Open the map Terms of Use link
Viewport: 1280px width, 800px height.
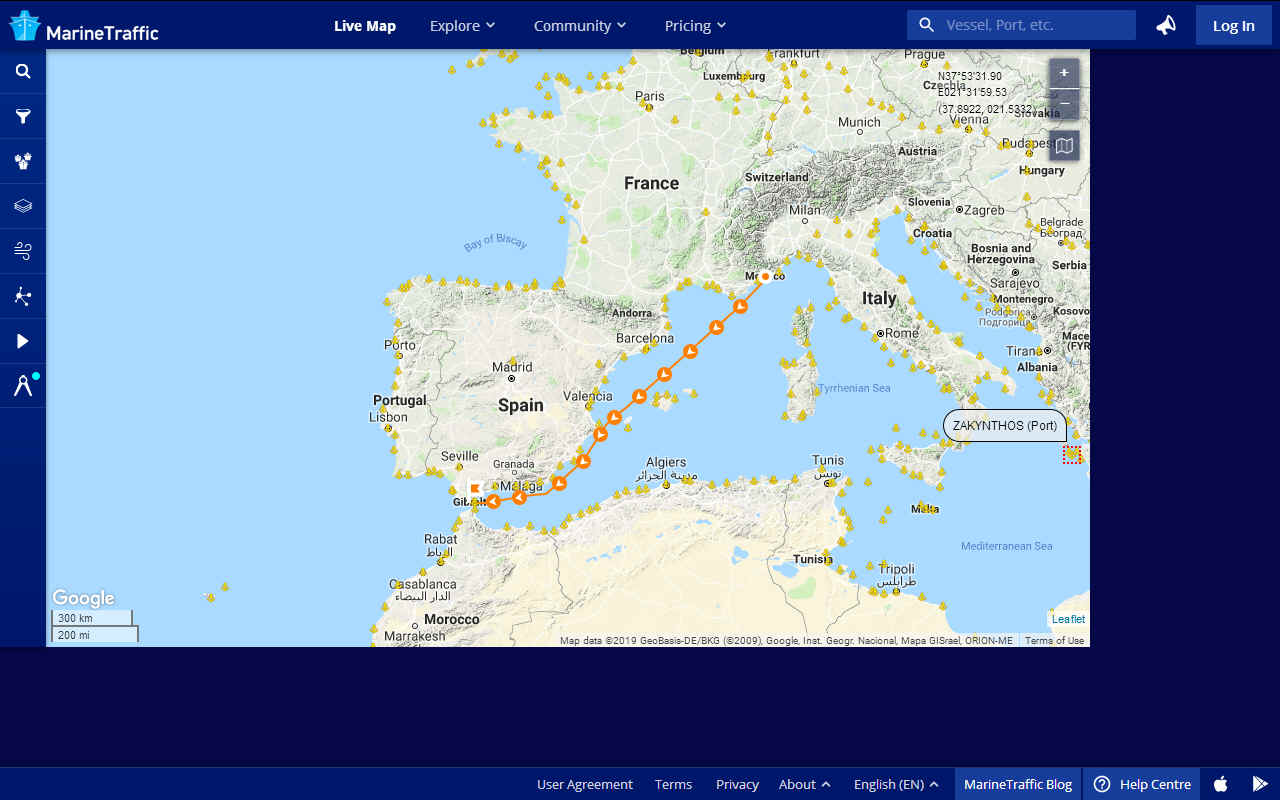[1054, 641]
